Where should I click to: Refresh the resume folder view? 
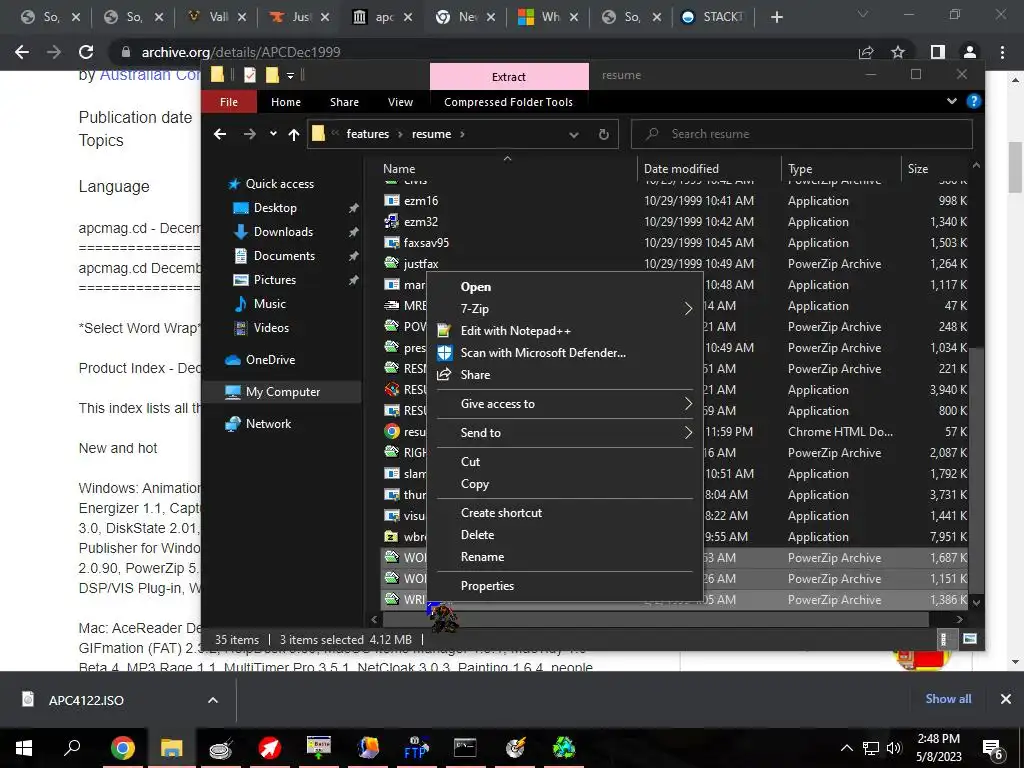[603, 134]
